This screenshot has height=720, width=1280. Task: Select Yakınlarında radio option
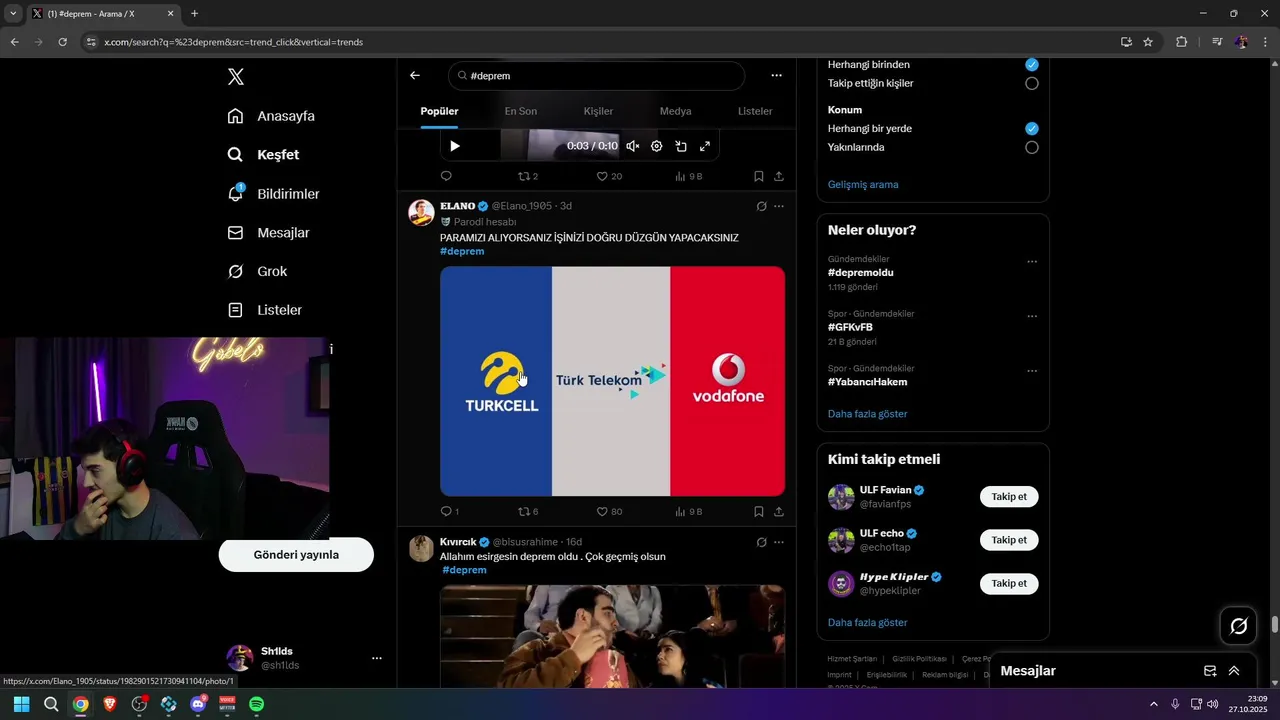1032,147
